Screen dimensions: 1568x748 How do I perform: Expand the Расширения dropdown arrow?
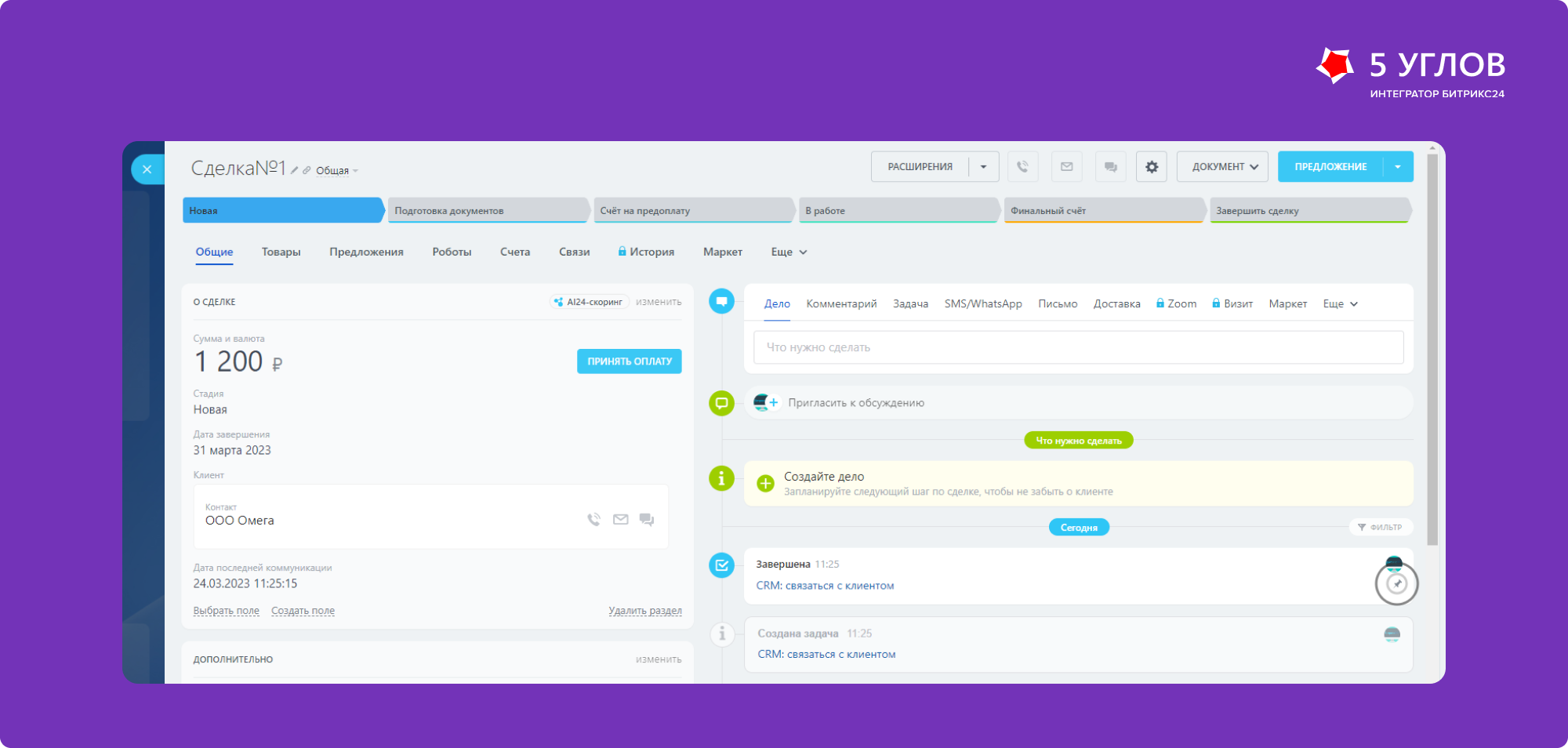(984, 167)
